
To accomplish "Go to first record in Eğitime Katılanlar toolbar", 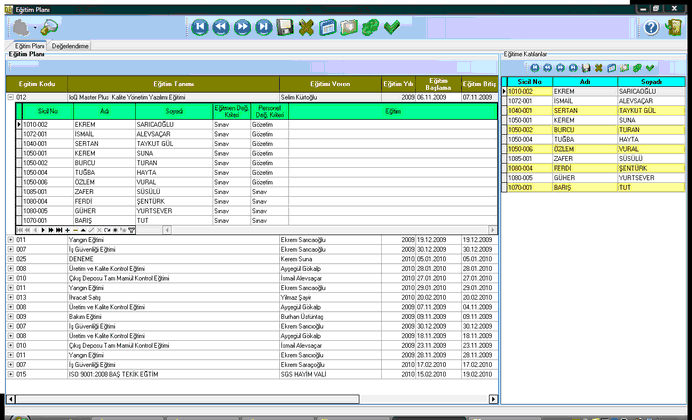I will (535, 68).
